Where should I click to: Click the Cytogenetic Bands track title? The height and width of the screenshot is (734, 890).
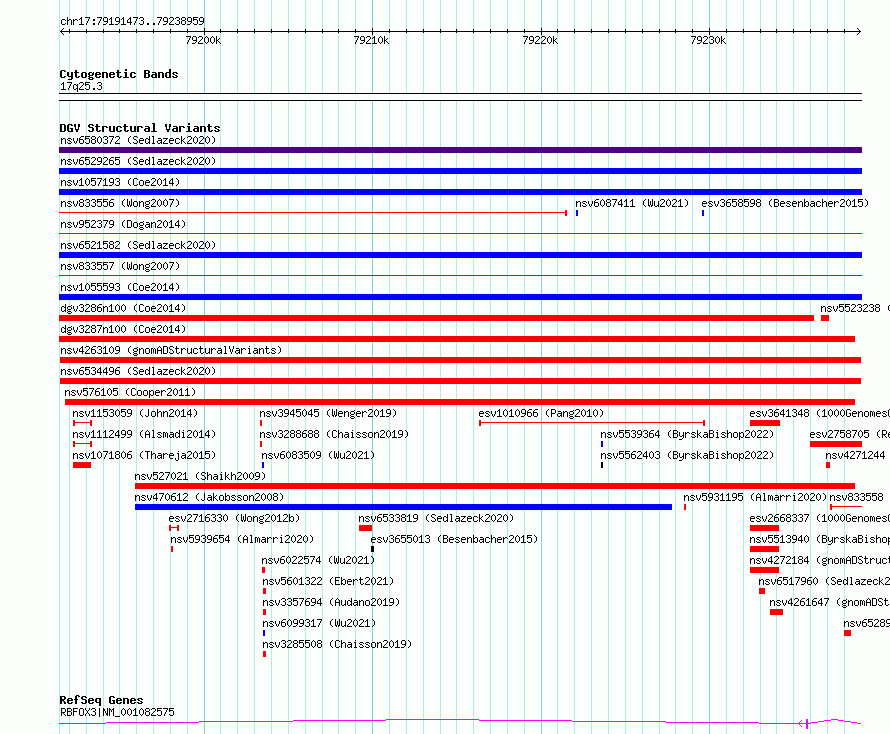(119, 74)
